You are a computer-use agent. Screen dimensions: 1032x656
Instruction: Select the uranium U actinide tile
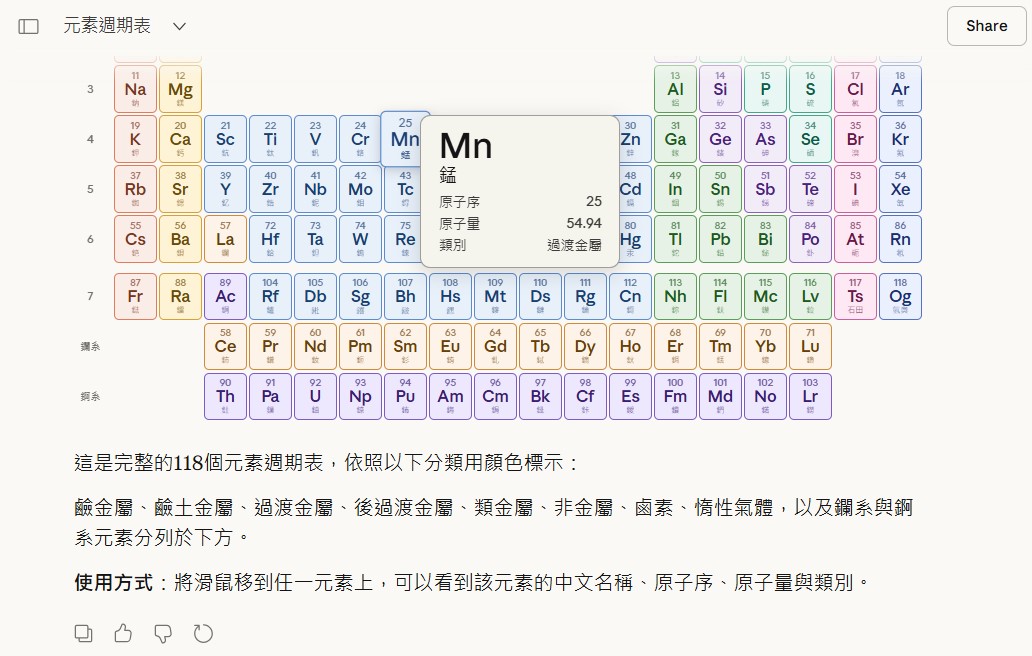click(x=315, y=396)
